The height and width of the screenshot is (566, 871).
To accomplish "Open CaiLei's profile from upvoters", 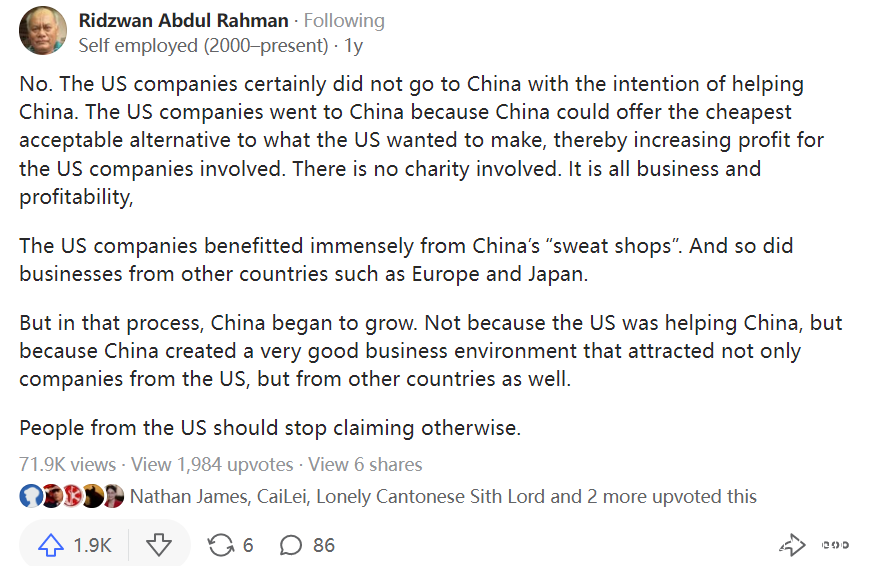I will click(x=281, y=496).
